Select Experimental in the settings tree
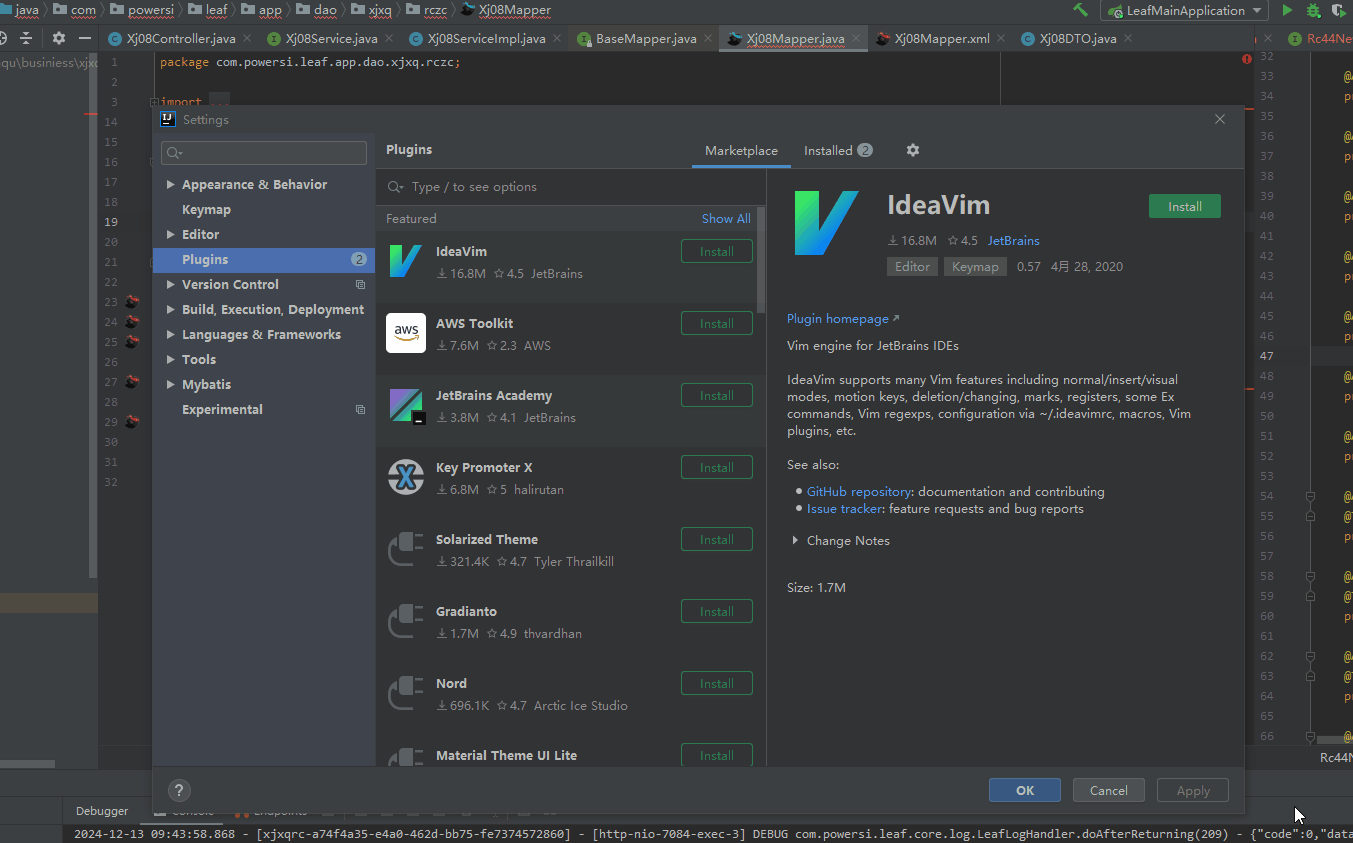 (x=222, y=410)
